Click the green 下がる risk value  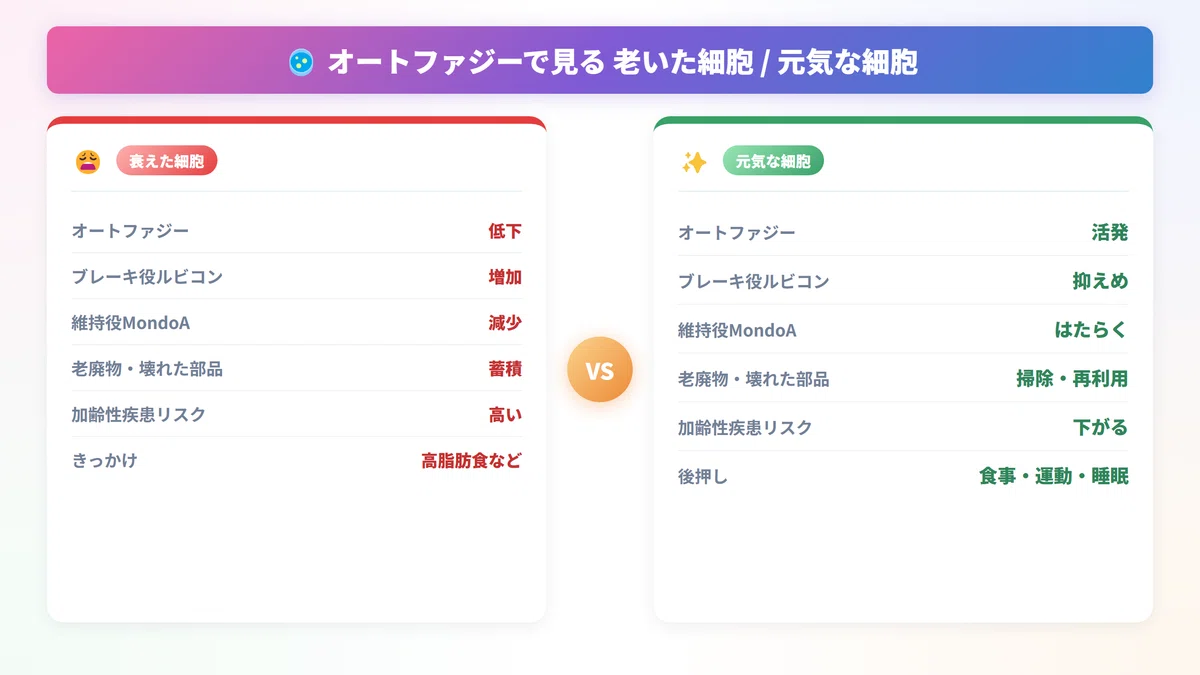1100,428
